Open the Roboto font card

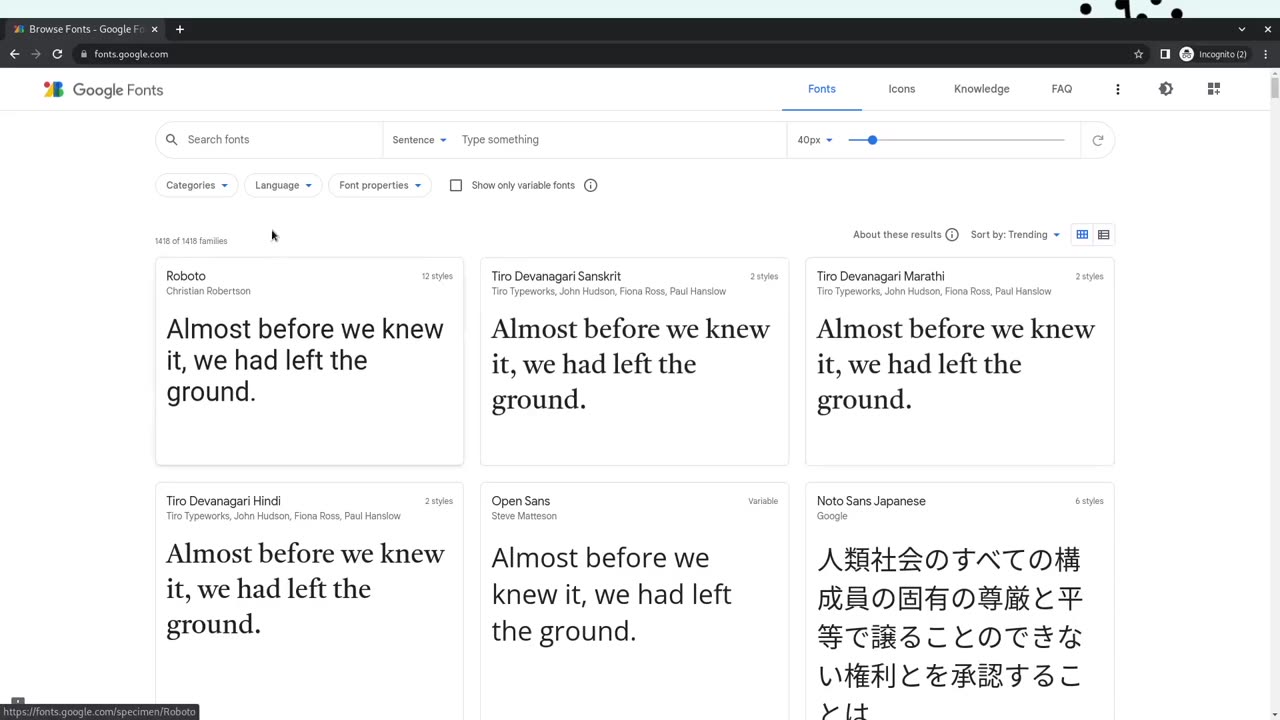[309, 361]
